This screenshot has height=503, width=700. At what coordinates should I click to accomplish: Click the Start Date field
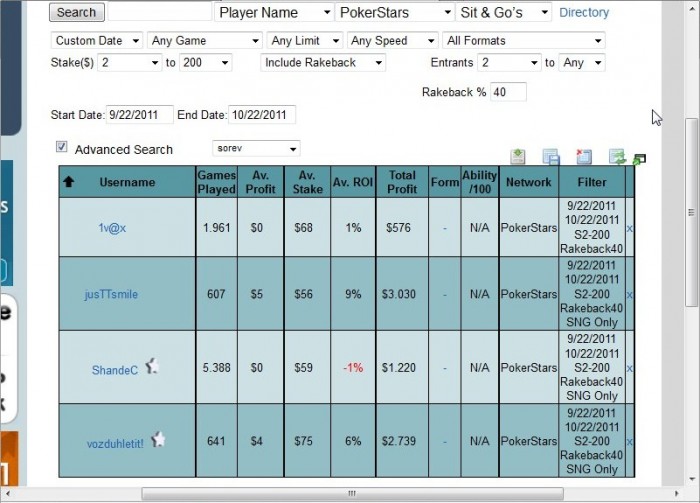[140, 115]
